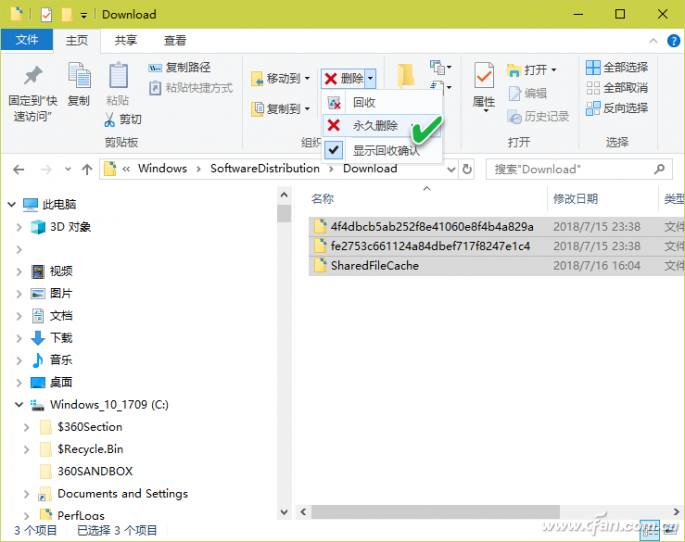
Task: Click Select none (全部取消)
Action: pos(617,88)
